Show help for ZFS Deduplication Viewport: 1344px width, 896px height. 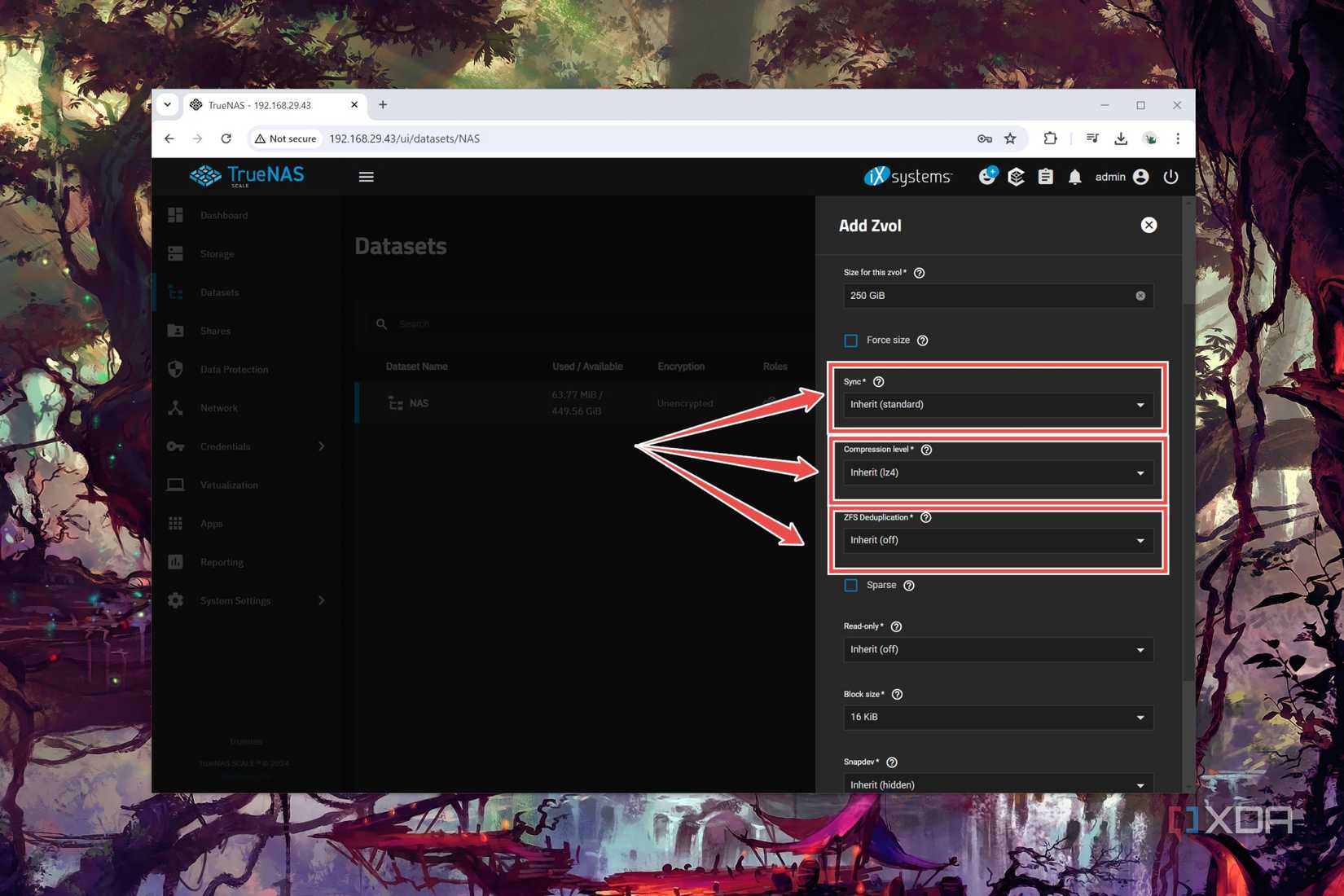pos(925,518)
